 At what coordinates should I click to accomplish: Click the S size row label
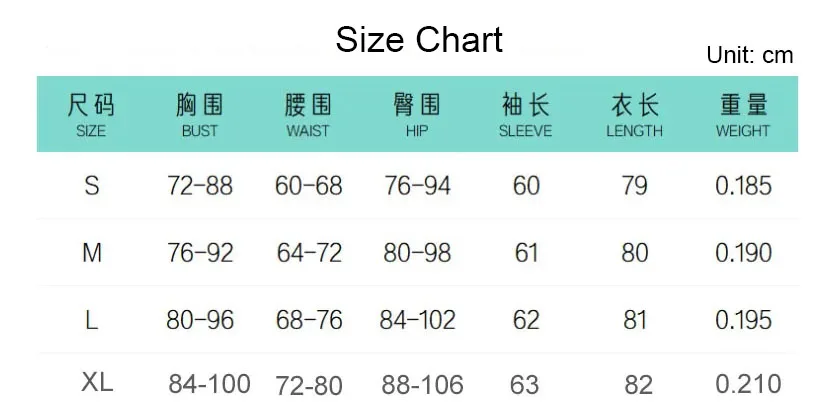[x=92, y=185]
